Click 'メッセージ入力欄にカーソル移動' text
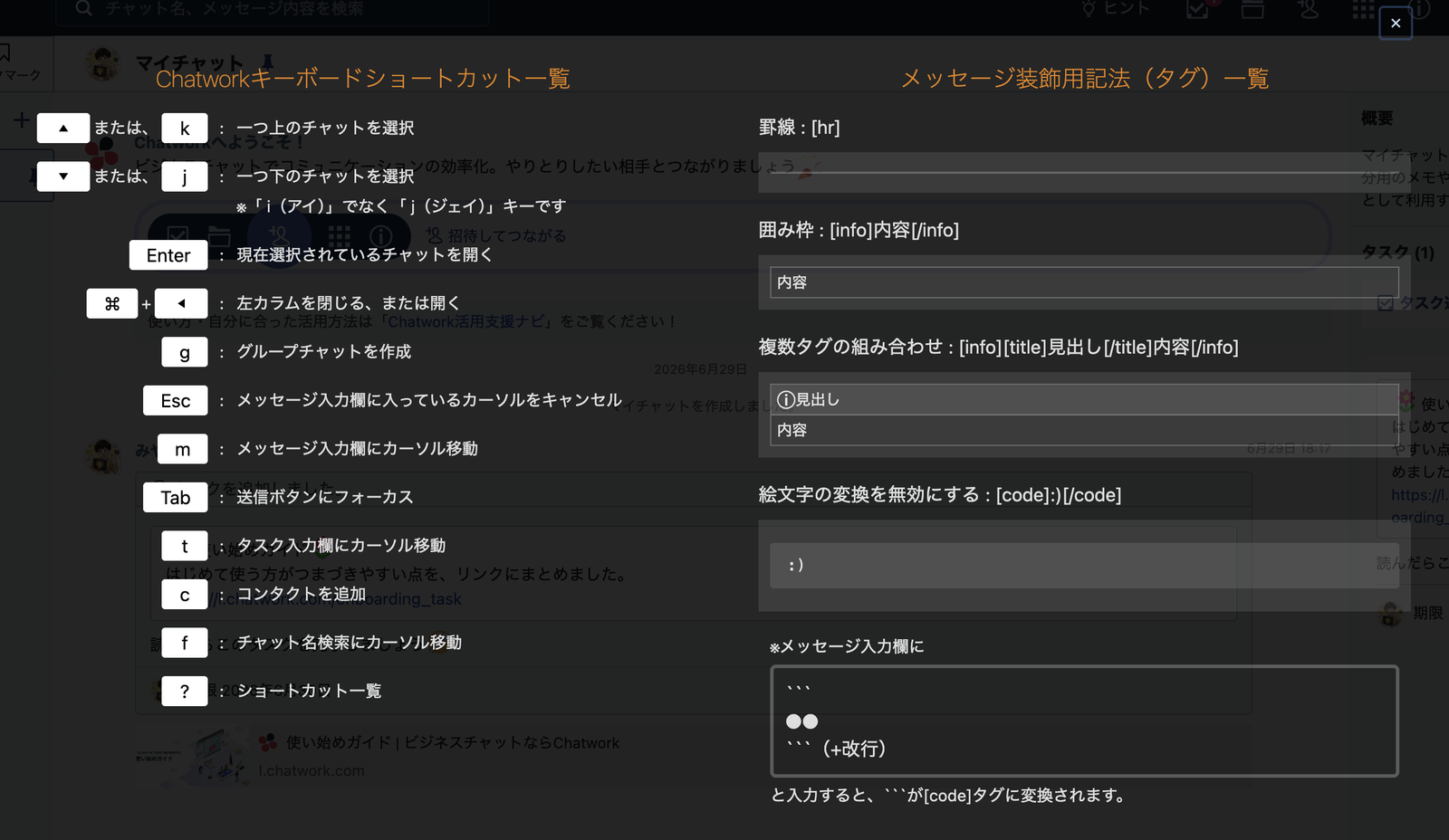The height and width of the screenshot is (840, 1449). click(x=357, y=448)
